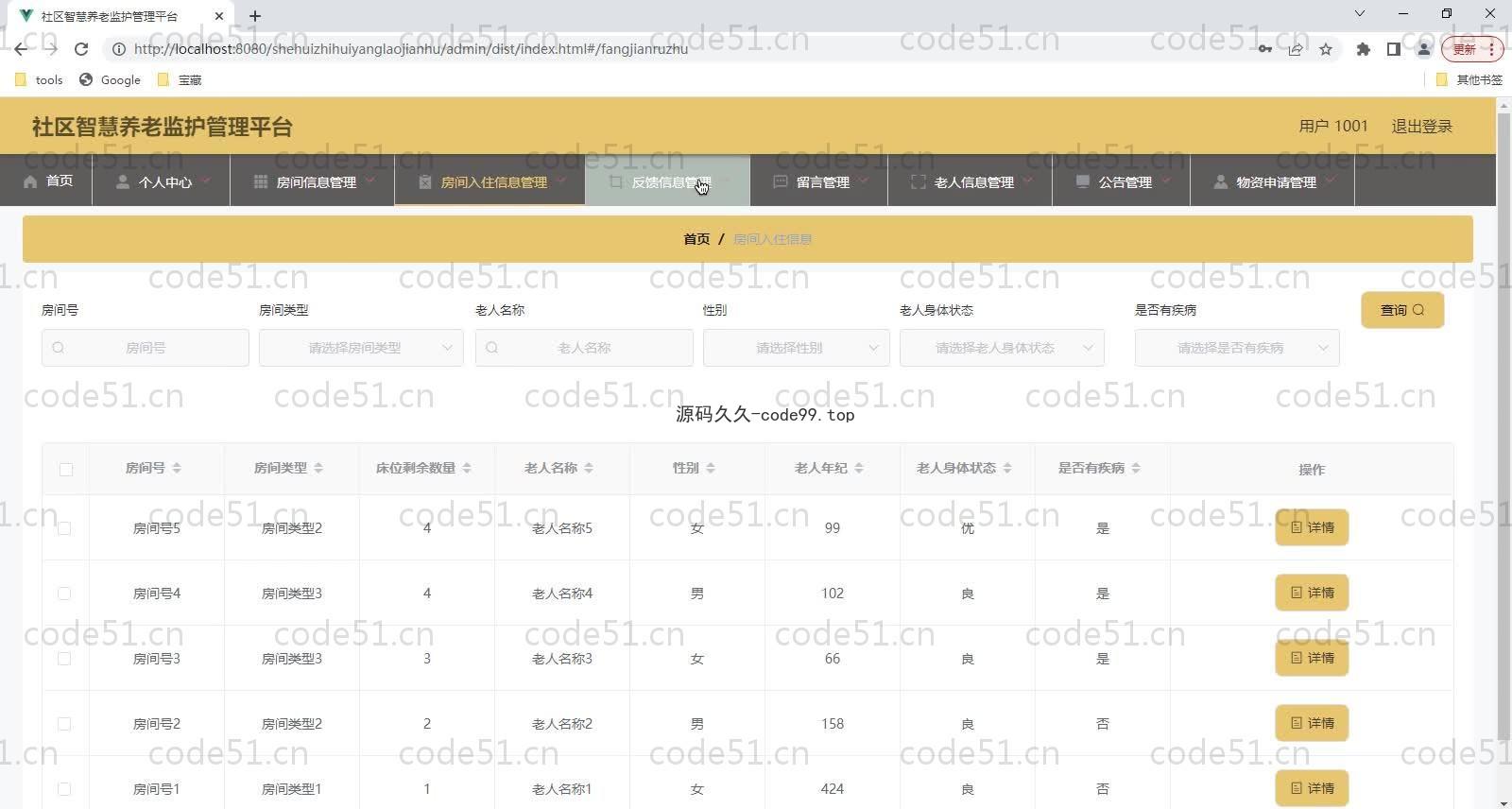Click 退出登录 to log out
Viewport: 1512px width, 809px height.
(1421, 127)
